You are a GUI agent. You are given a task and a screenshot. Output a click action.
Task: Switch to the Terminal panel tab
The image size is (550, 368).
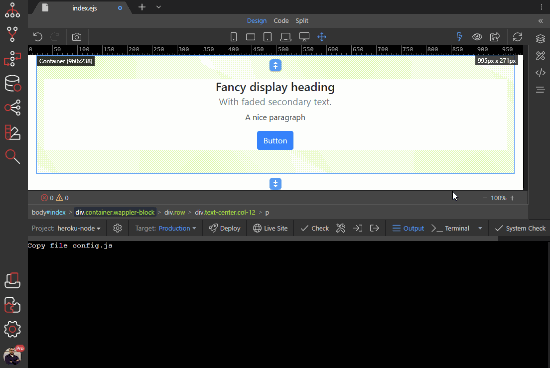[450, 228]
